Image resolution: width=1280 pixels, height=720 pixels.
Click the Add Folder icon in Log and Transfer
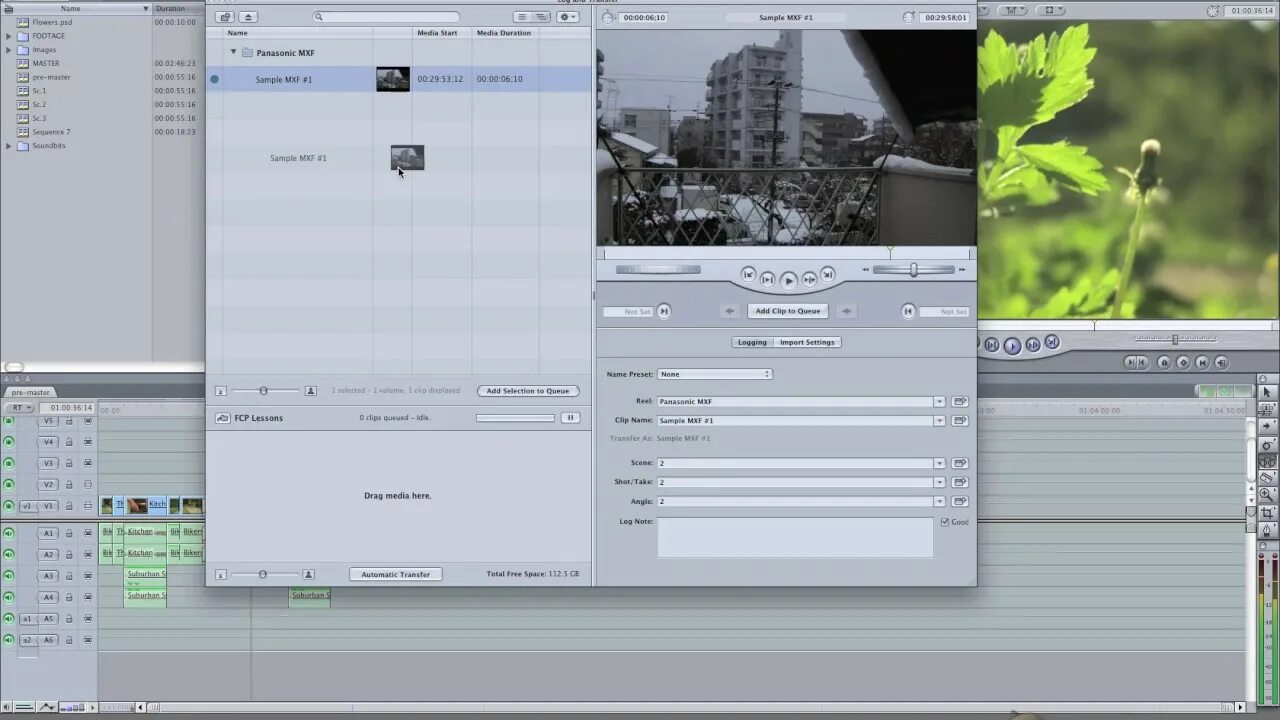(225, 17)
